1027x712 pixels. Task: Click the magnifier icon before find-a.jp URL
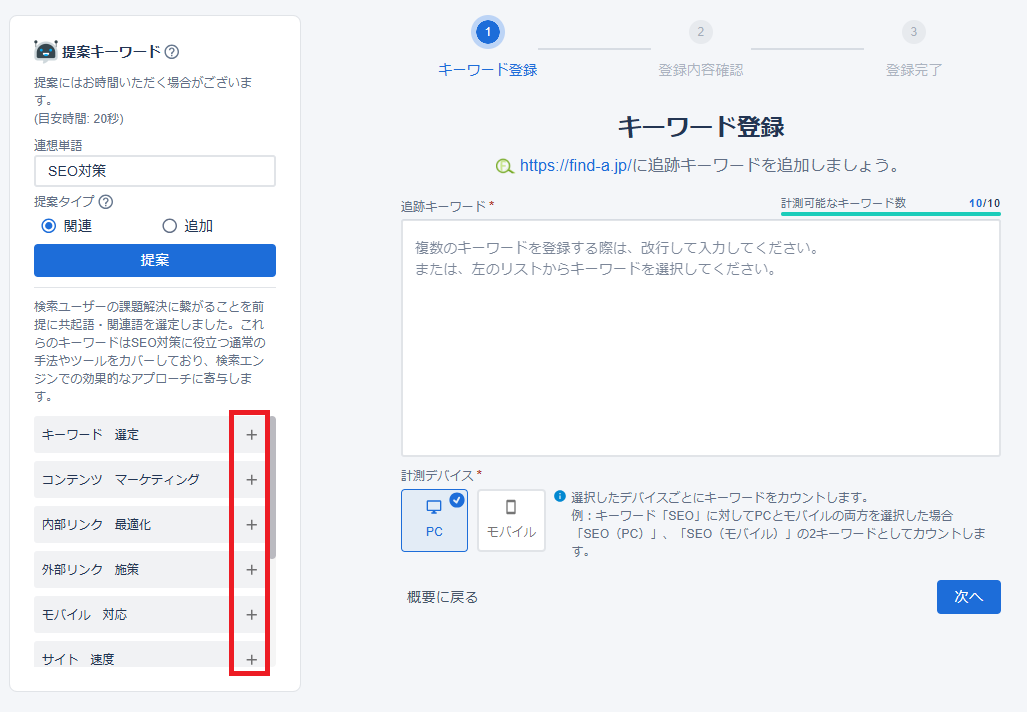tap(504, 166)
